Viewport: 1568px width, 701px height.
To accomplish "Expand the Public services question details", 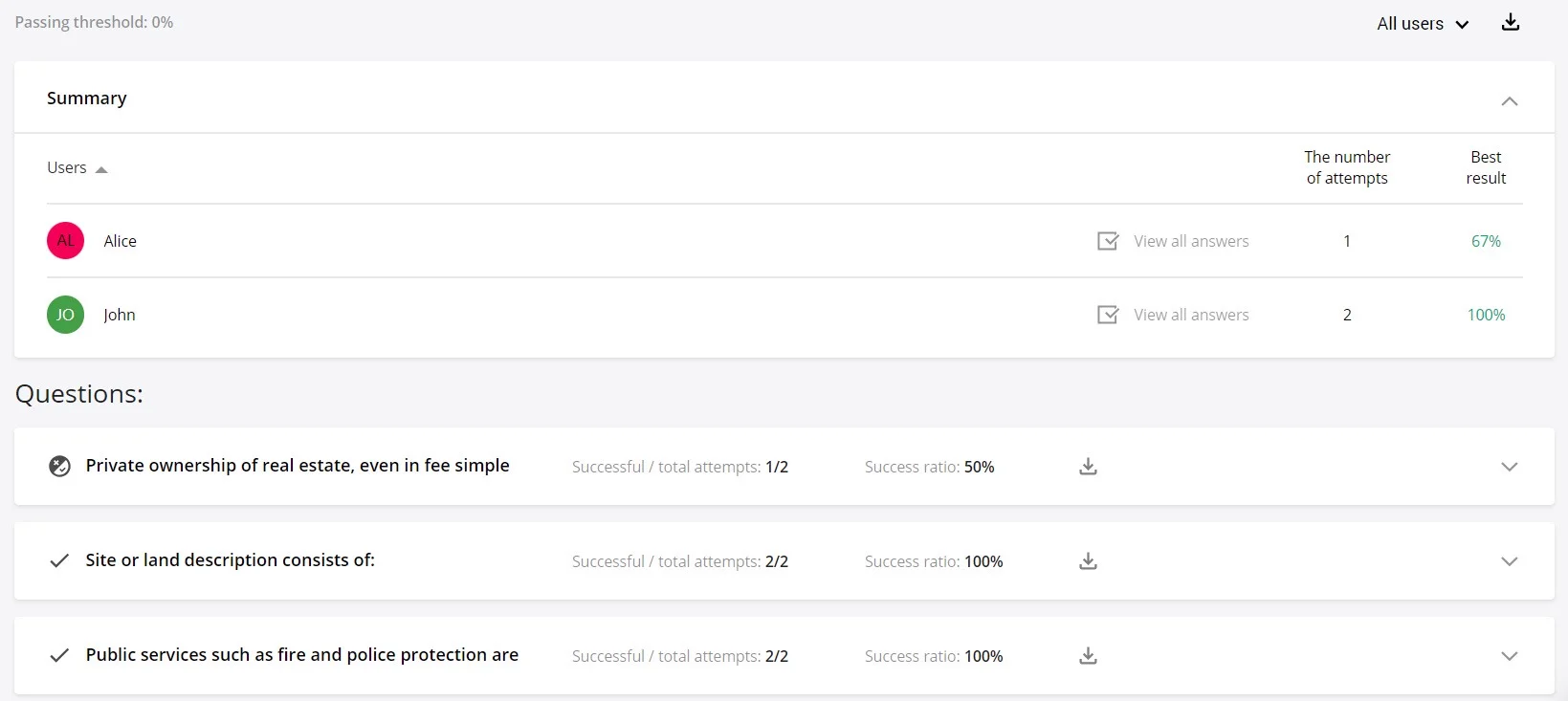I will (1510, 656).
